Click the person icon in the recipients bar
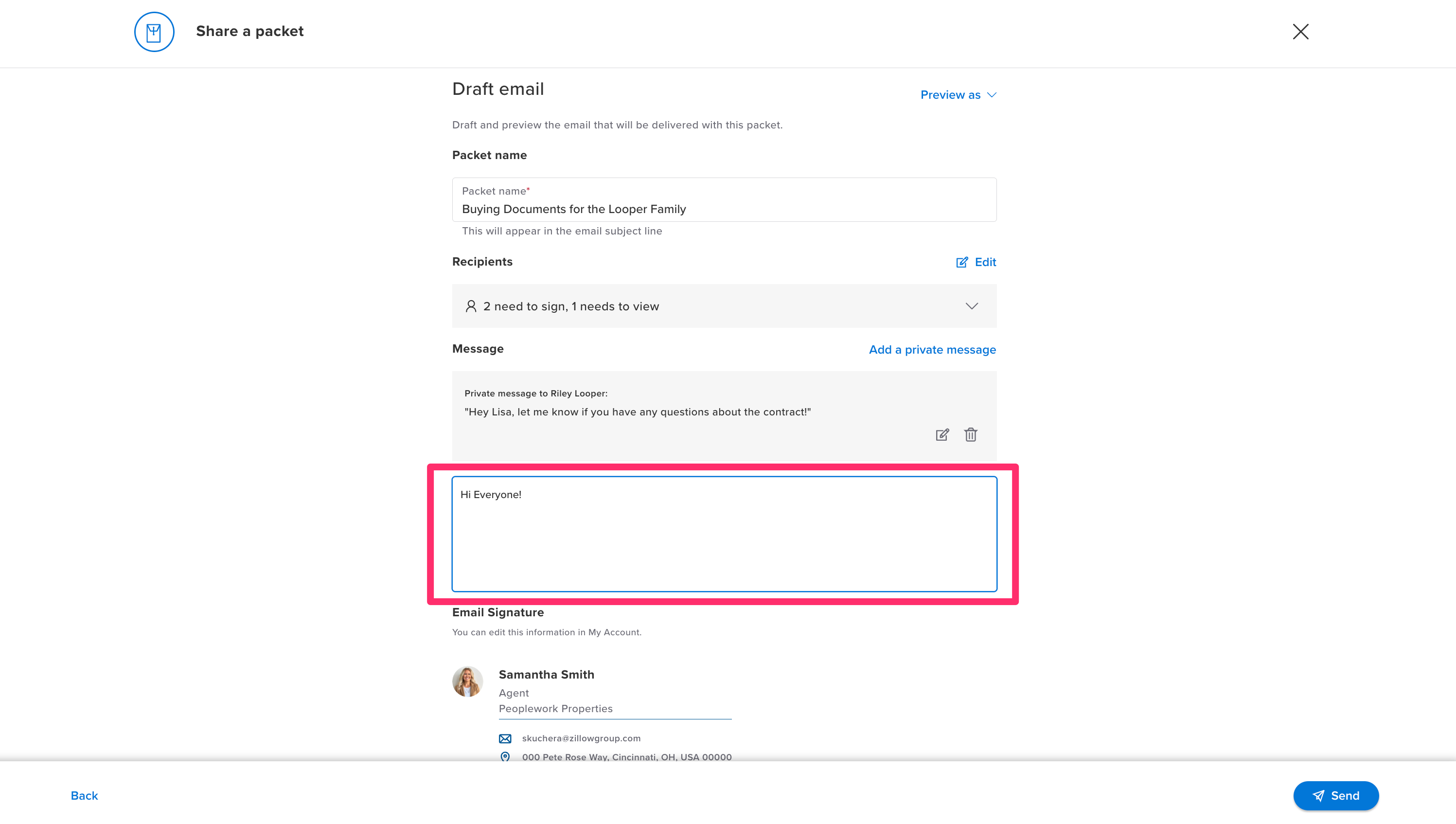This screenshot has height=824, width=1456. tap(471, 305)
